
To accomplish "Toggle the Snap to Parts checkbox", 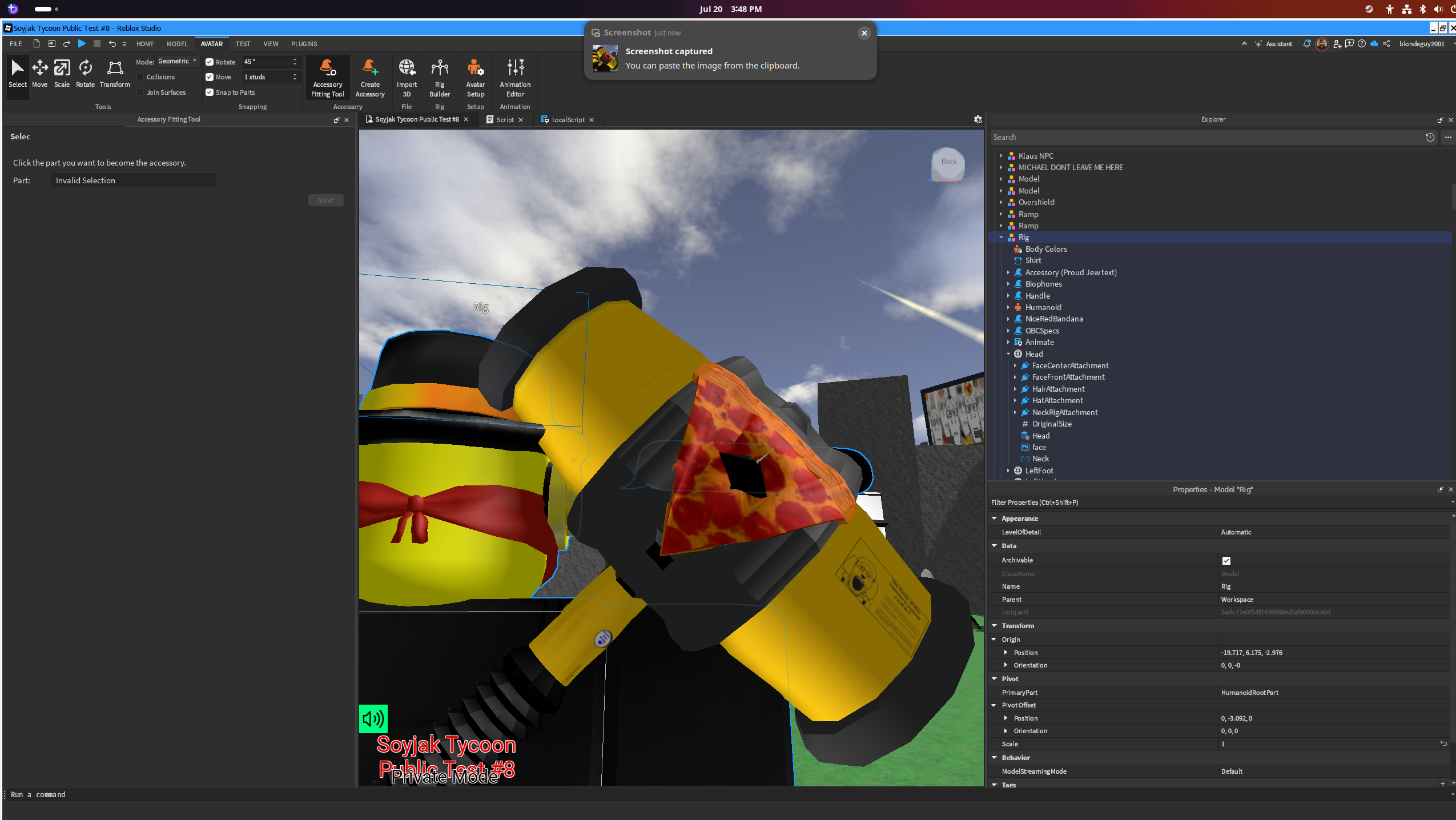I will tap(210, 93).
